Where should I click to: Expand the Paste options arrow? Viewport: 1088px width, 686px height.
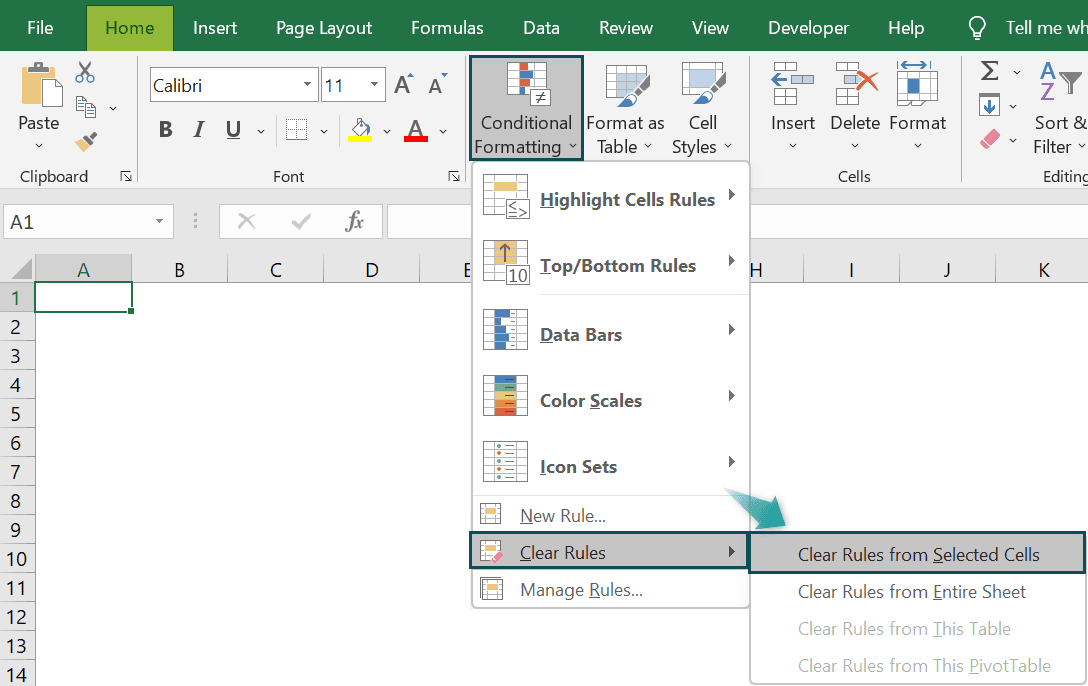(39, 146)
